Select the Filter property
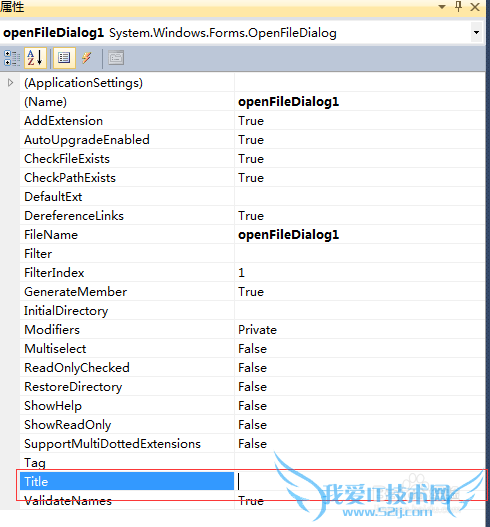This screenshot has height=527, width=490. coord(127,254)
